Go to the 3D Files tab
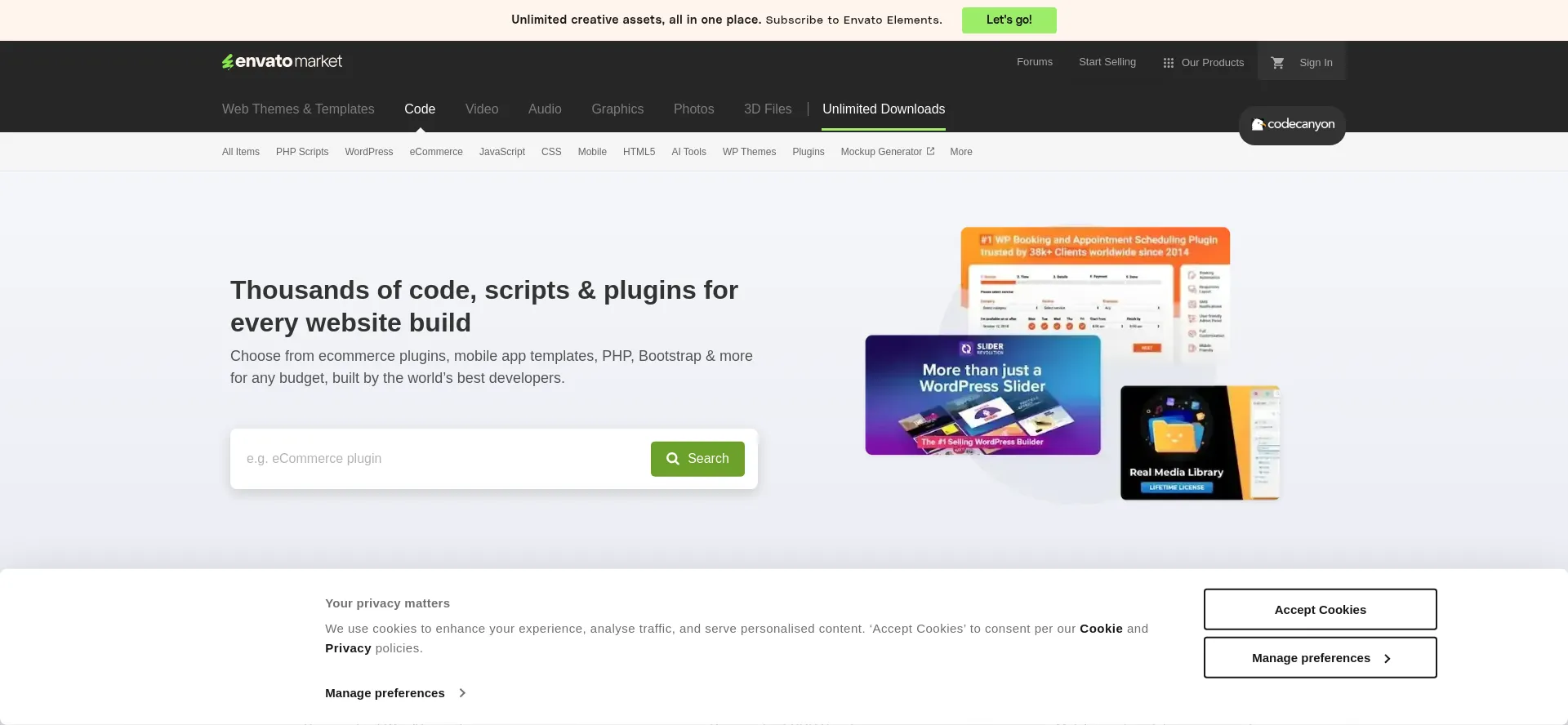This screenshot has height=725, width=1568. pyautogui.click(x=768, y=109)
